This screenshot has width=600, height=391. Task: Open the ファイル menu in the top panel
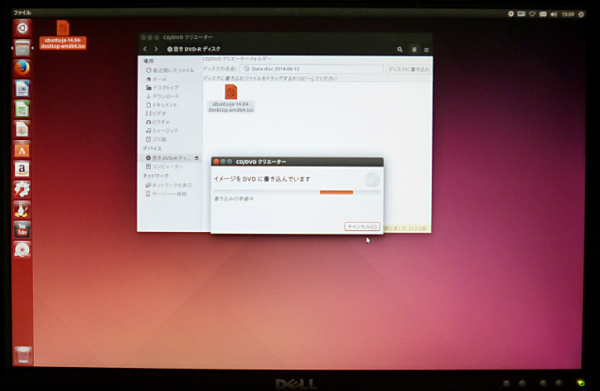[22, 13]
